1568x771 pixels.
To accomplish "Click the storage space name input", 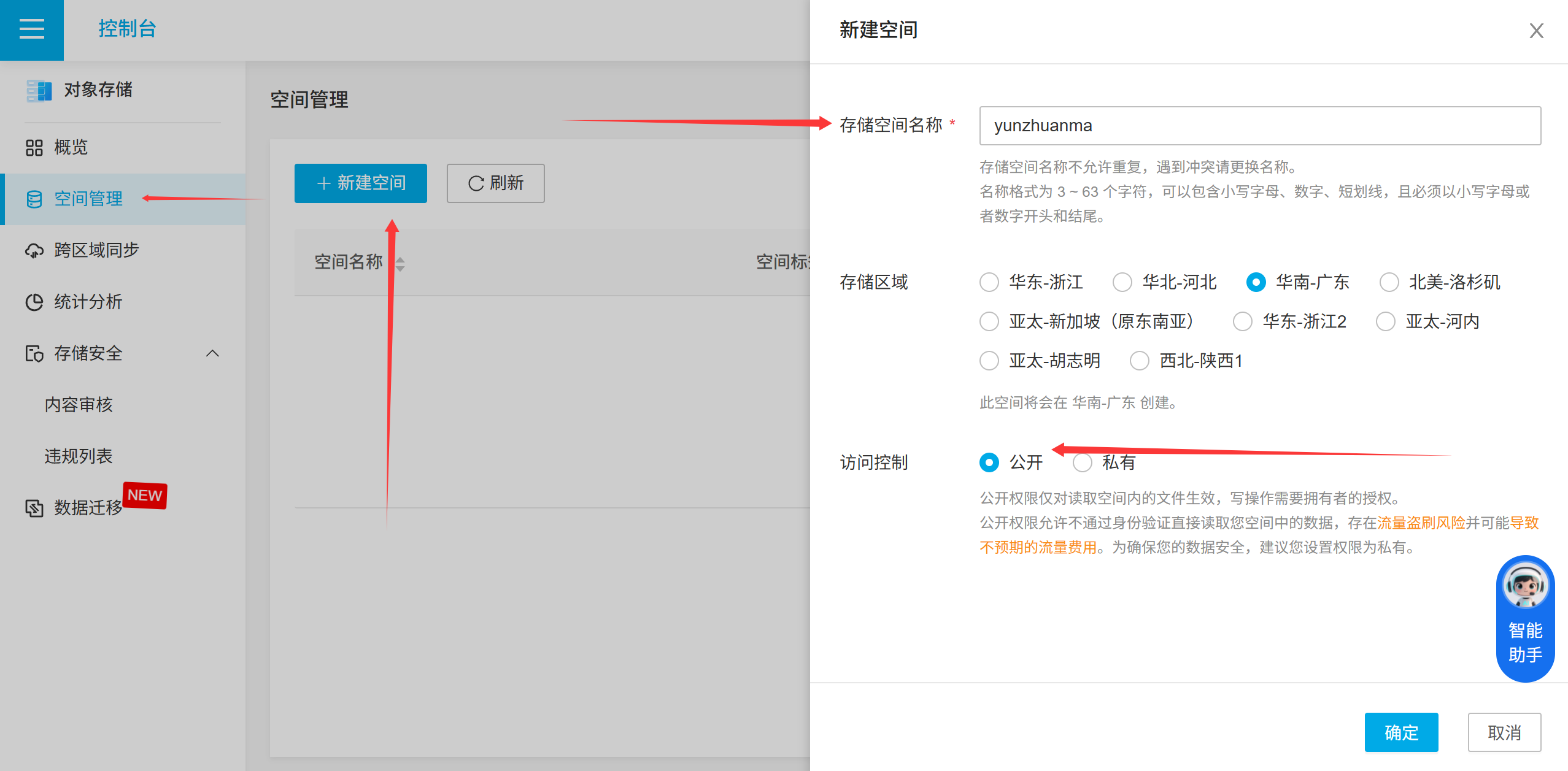I will (x=1259, y=126).
